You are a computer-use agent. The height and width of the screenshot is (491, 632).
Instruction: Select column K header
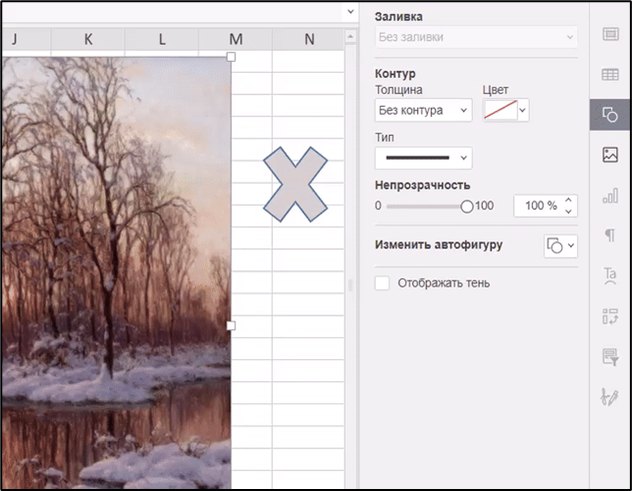(x=88, y=39)
